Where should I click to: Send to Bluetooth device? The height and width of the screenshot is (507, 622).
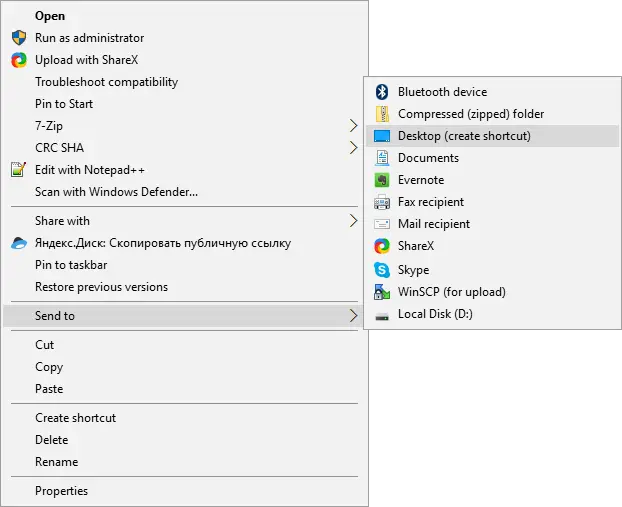[492, 92]
